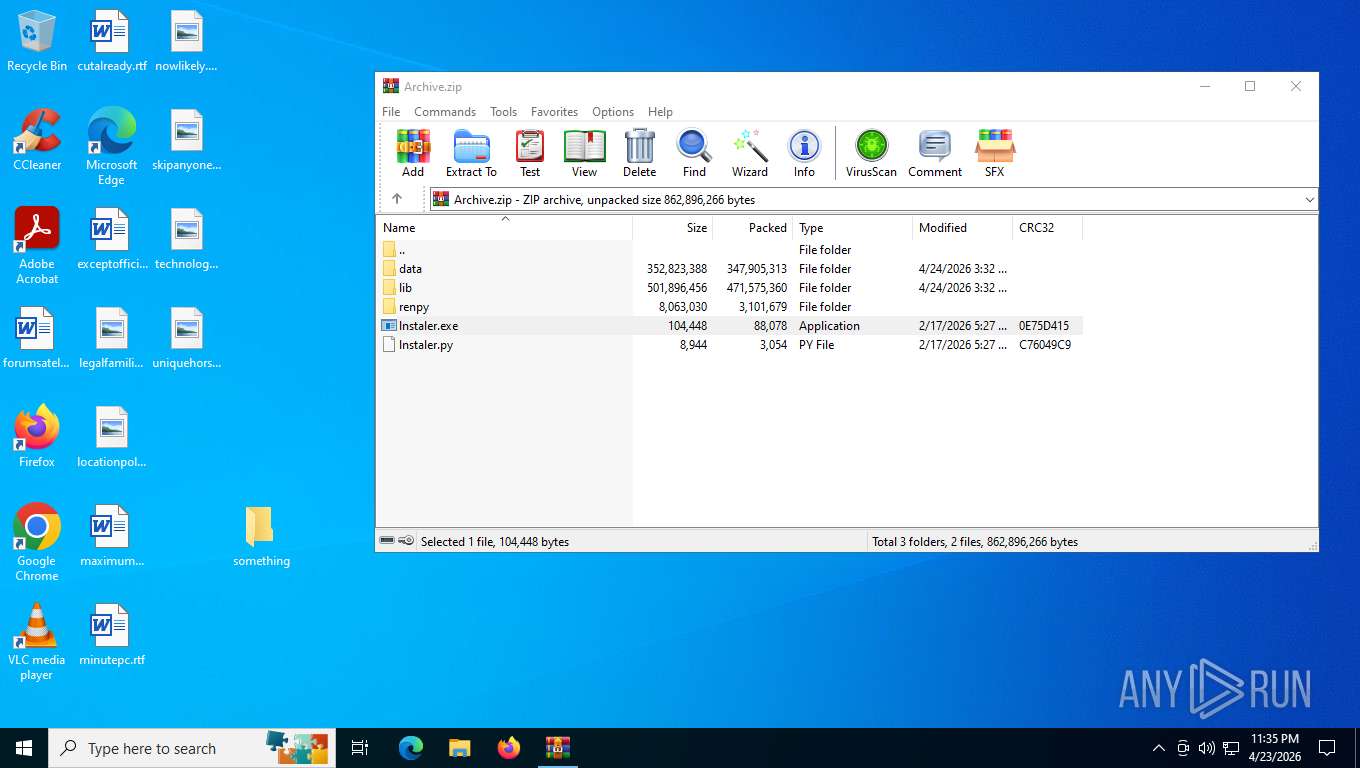This screenshot has height=768, width=1360.
Task: Open the Help menu
Action: click(660, 112)
